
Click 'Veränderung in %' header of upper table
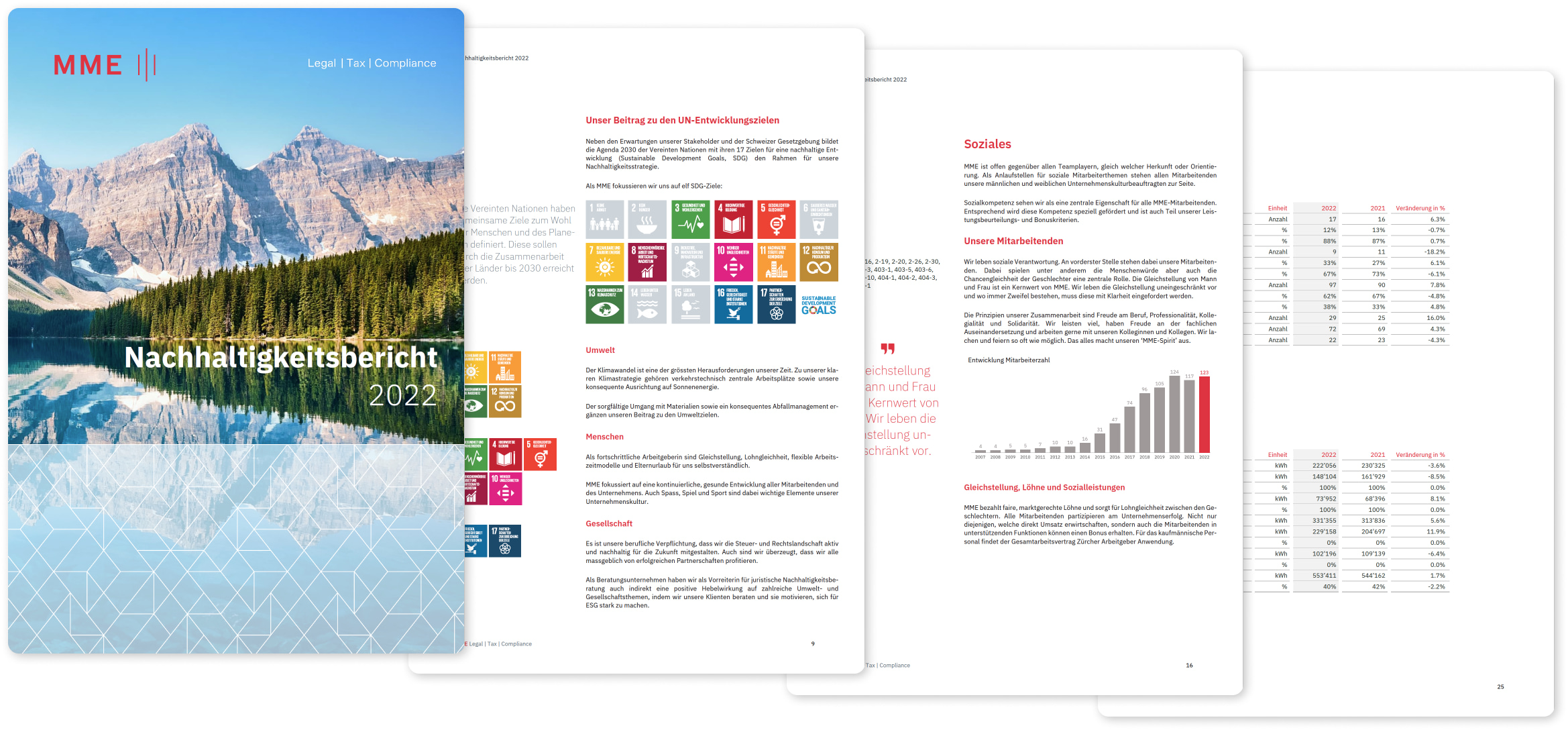[x=1420, y=208]
